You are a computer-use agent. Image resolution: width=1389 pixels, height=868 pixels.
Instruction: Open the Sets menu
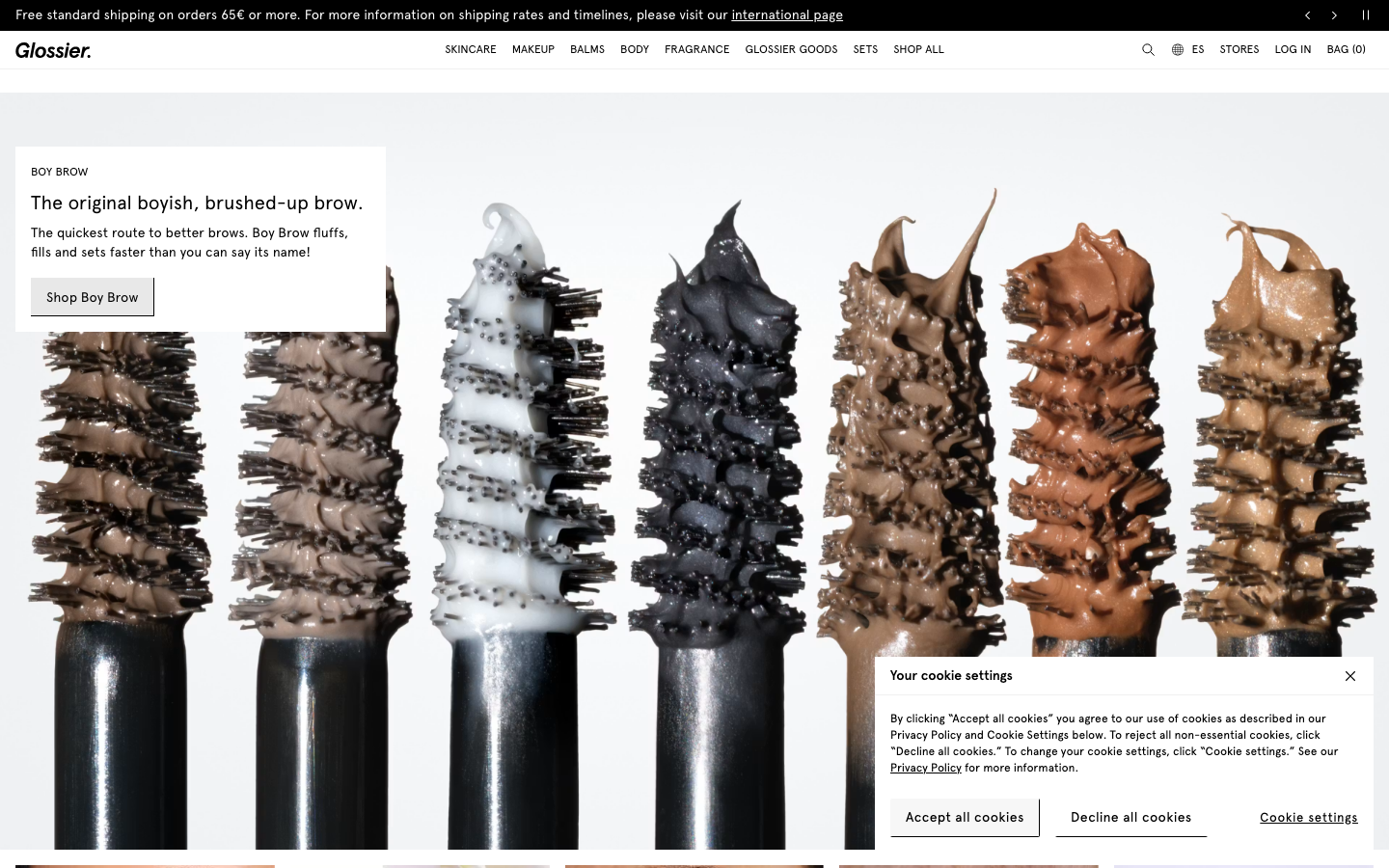click(x=865, y=49)
